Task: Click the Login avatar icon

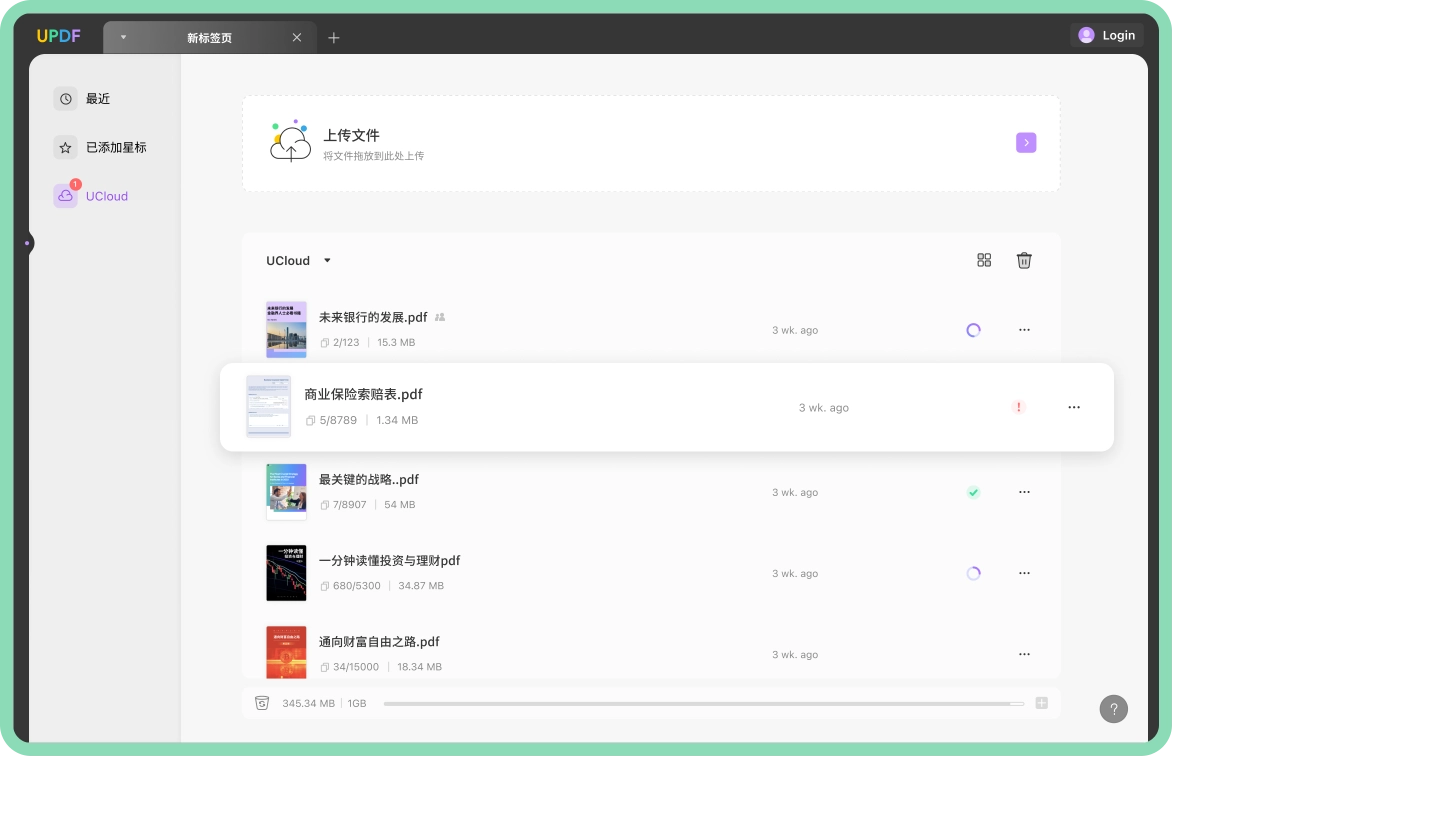Action: (x=1086, y=35)
